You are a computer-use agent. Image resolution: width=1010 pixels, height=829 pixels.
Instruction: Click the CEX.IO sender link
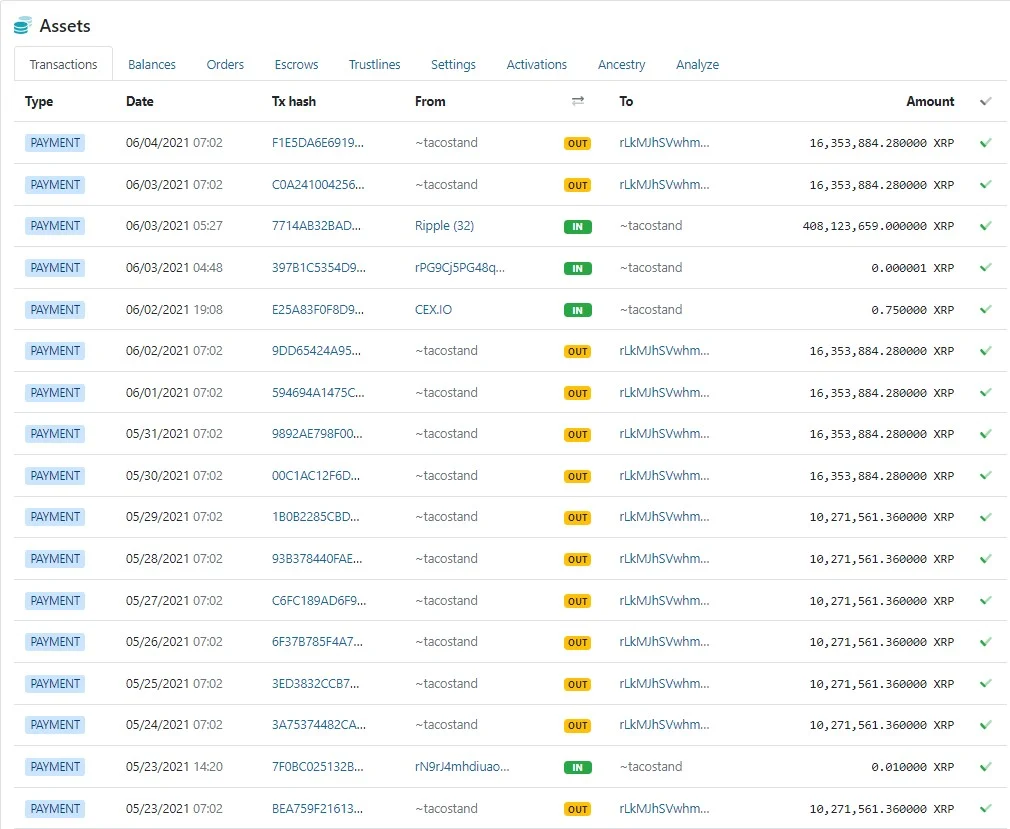[433, 310]
